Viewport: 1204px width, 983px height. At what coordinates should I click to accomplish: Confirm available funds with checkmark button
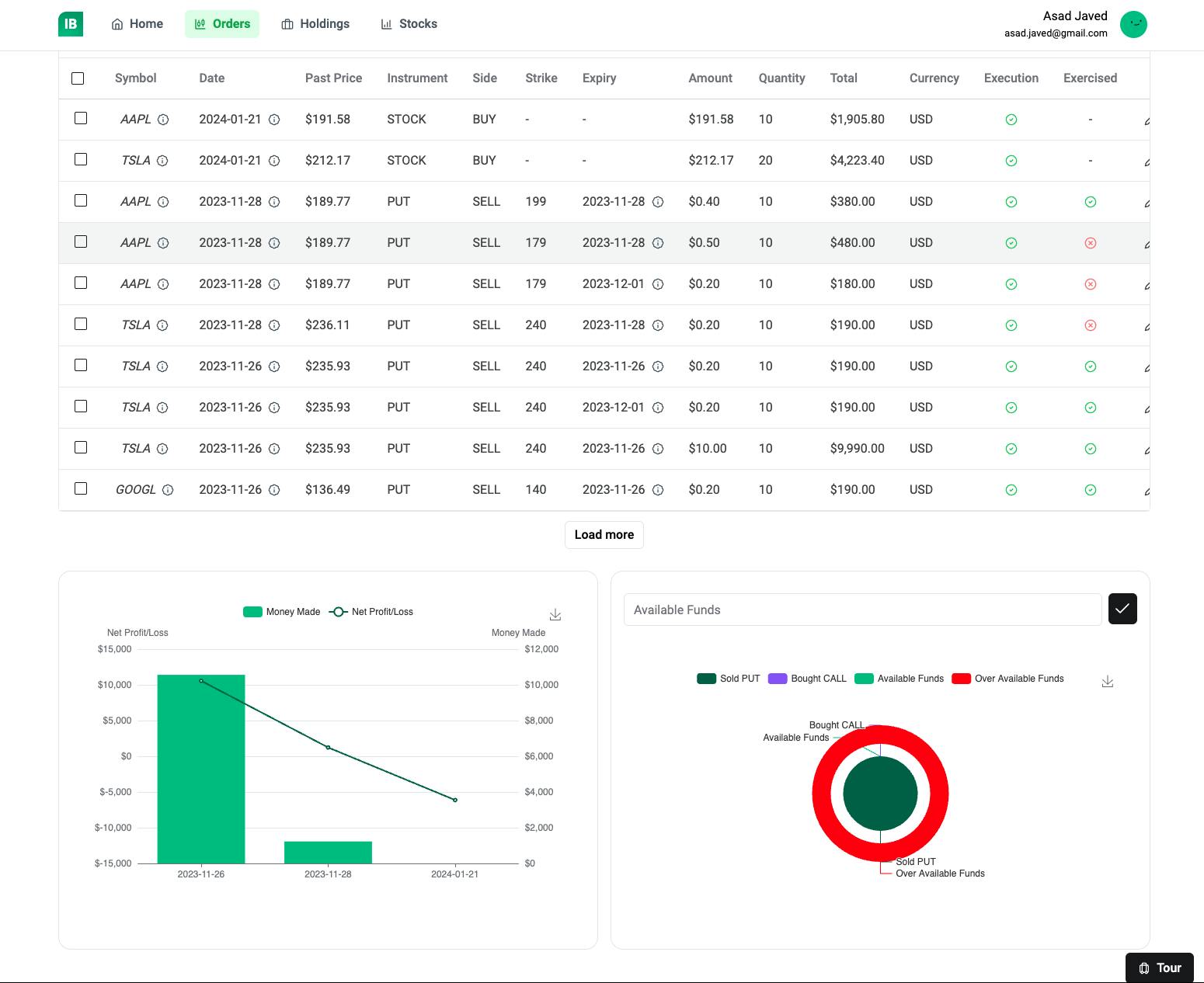pyautogui.click(x=1122, y=609)
